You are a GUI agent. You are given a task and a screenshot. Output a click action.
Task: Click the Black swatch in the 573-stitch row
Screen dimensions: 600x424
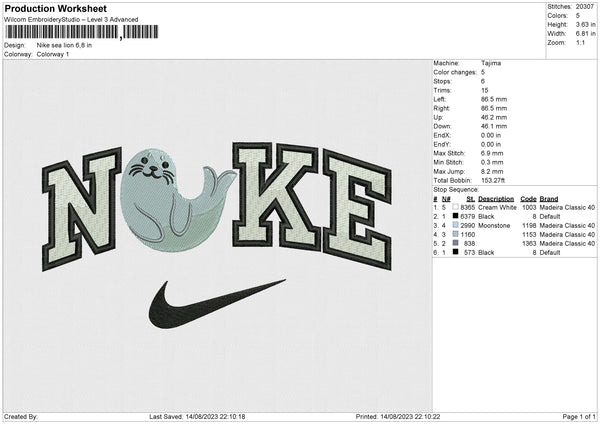point(455,252)
